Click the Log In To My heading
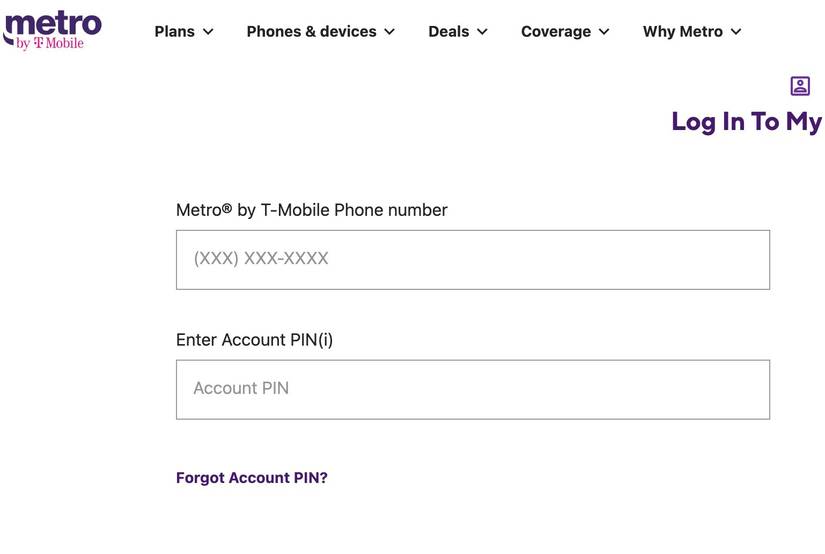The height and width of the screenshot is (554, 825). pos(746,122)
